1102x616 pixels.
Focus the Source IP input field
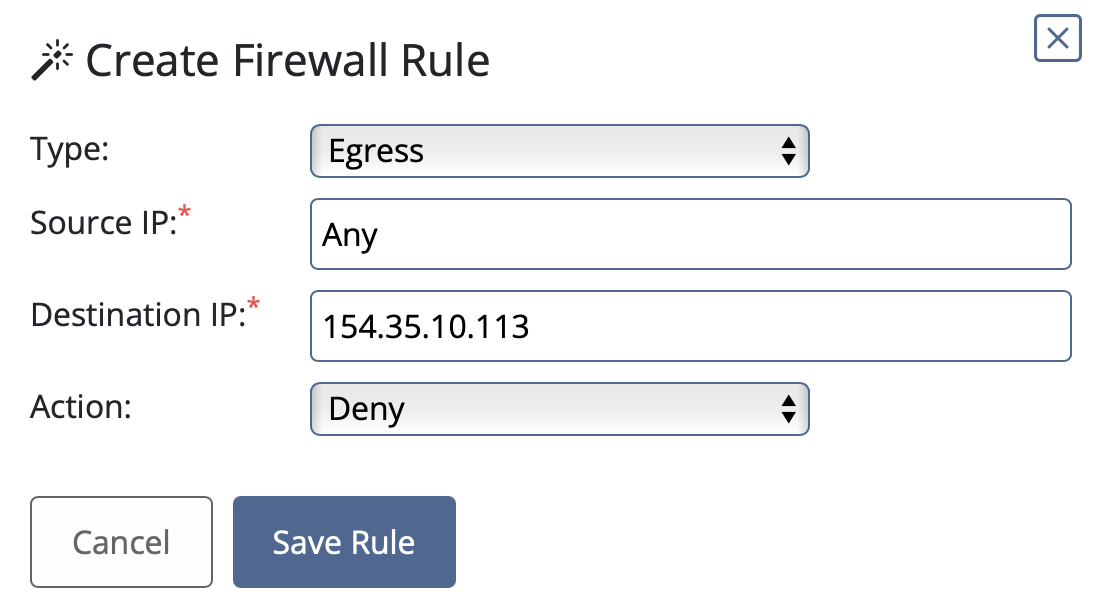(x=690, y=234)
